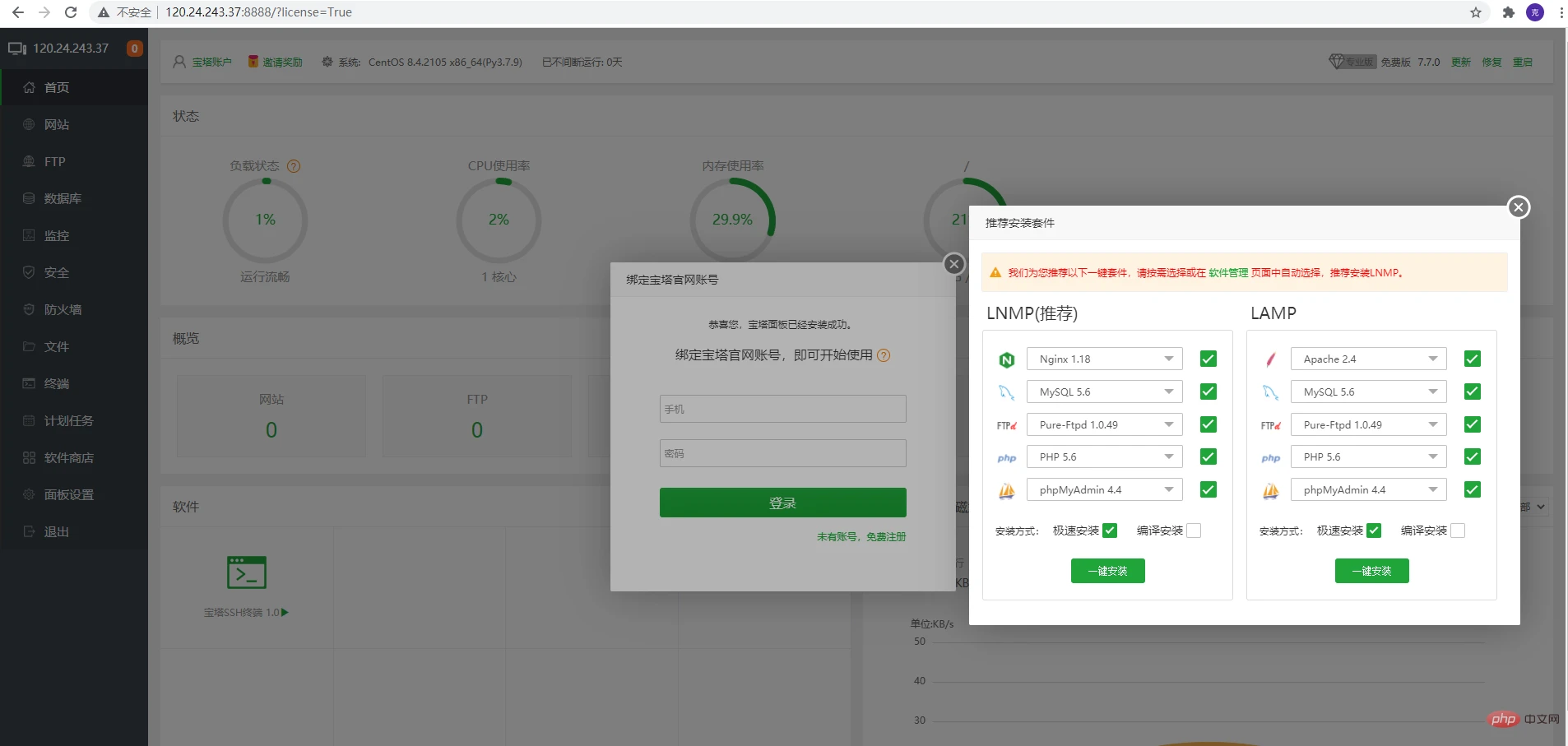
Task: Click the FTP icon in LAMP list
Action: pos(1271,425)
